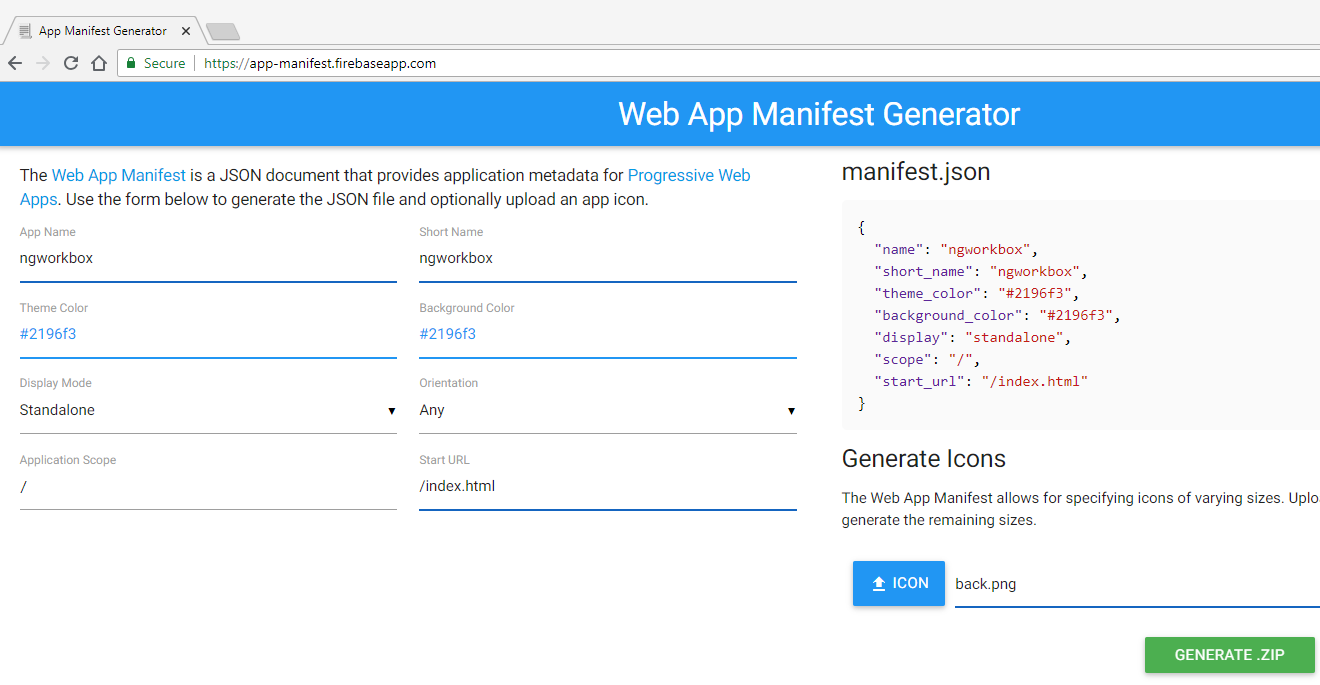
Task: Open the Web App Manifest link
Action: 119,175
